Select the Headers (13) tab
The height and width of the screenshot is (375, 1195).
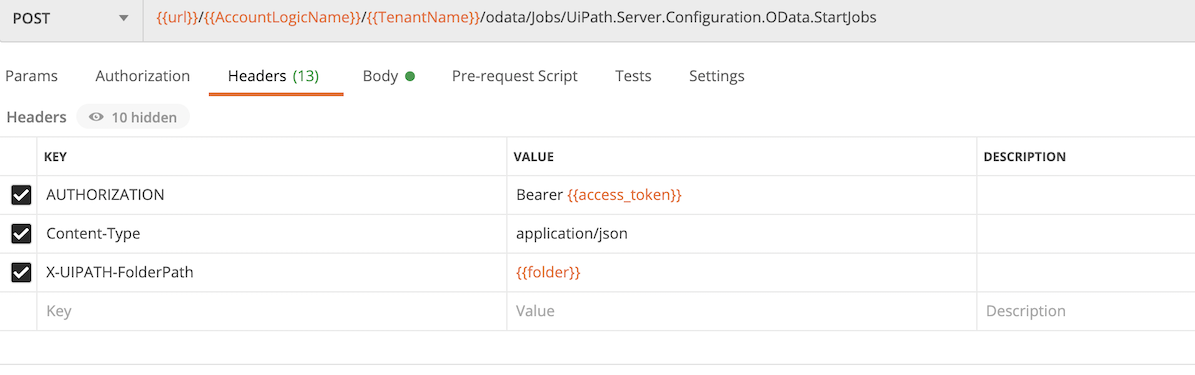coord(274,76)
